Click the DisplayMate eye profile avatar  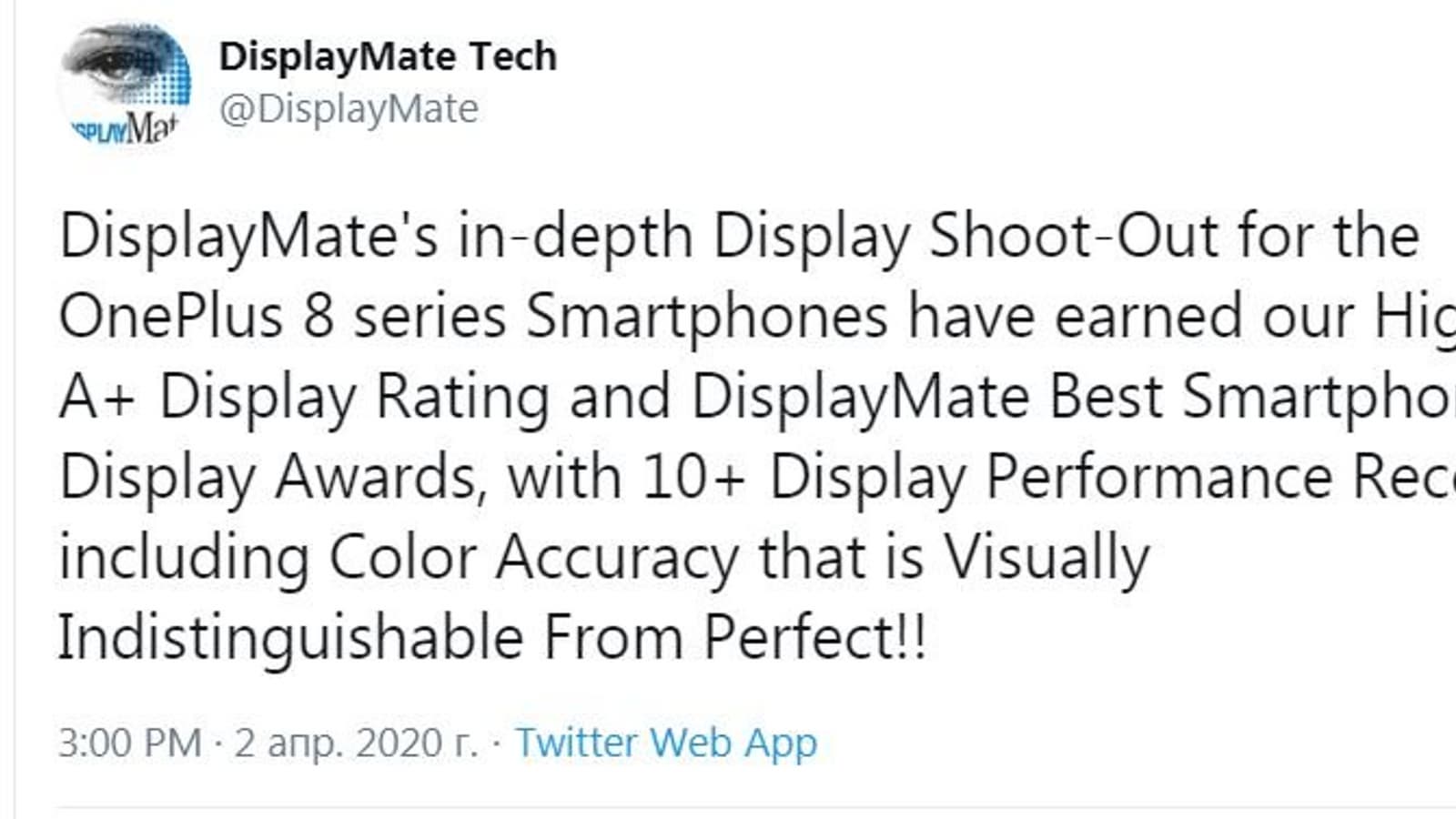[x=125, y=85]
